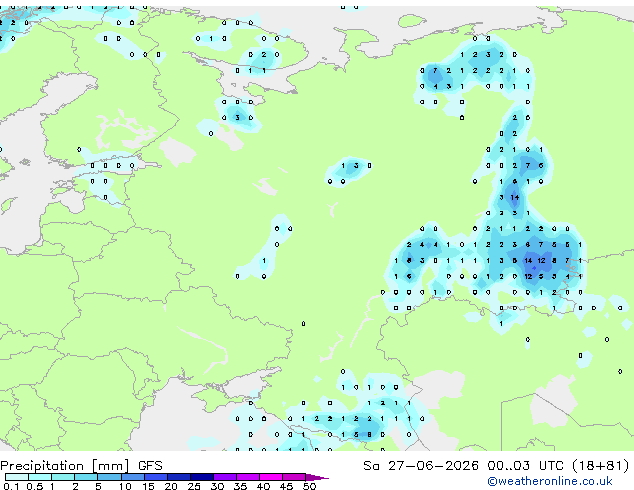Image resolution: width=634 pixels, height=490 pixels.
Task: Click the 00..03 UTC time label
Action: pyautogui.click(x=525, y=466)
